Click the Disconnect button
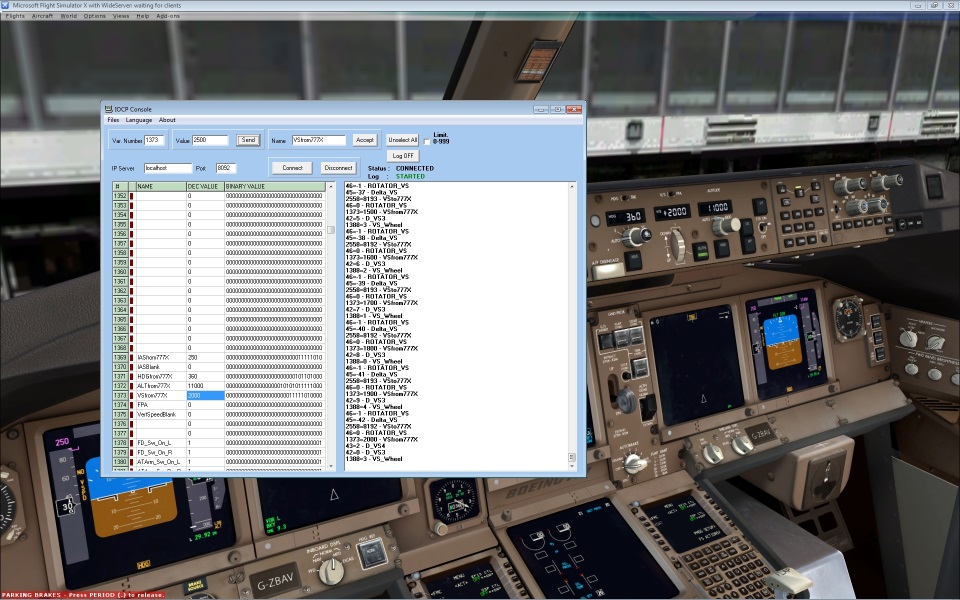Viewport: 960px width, 600px height. [x=337, y=167]
